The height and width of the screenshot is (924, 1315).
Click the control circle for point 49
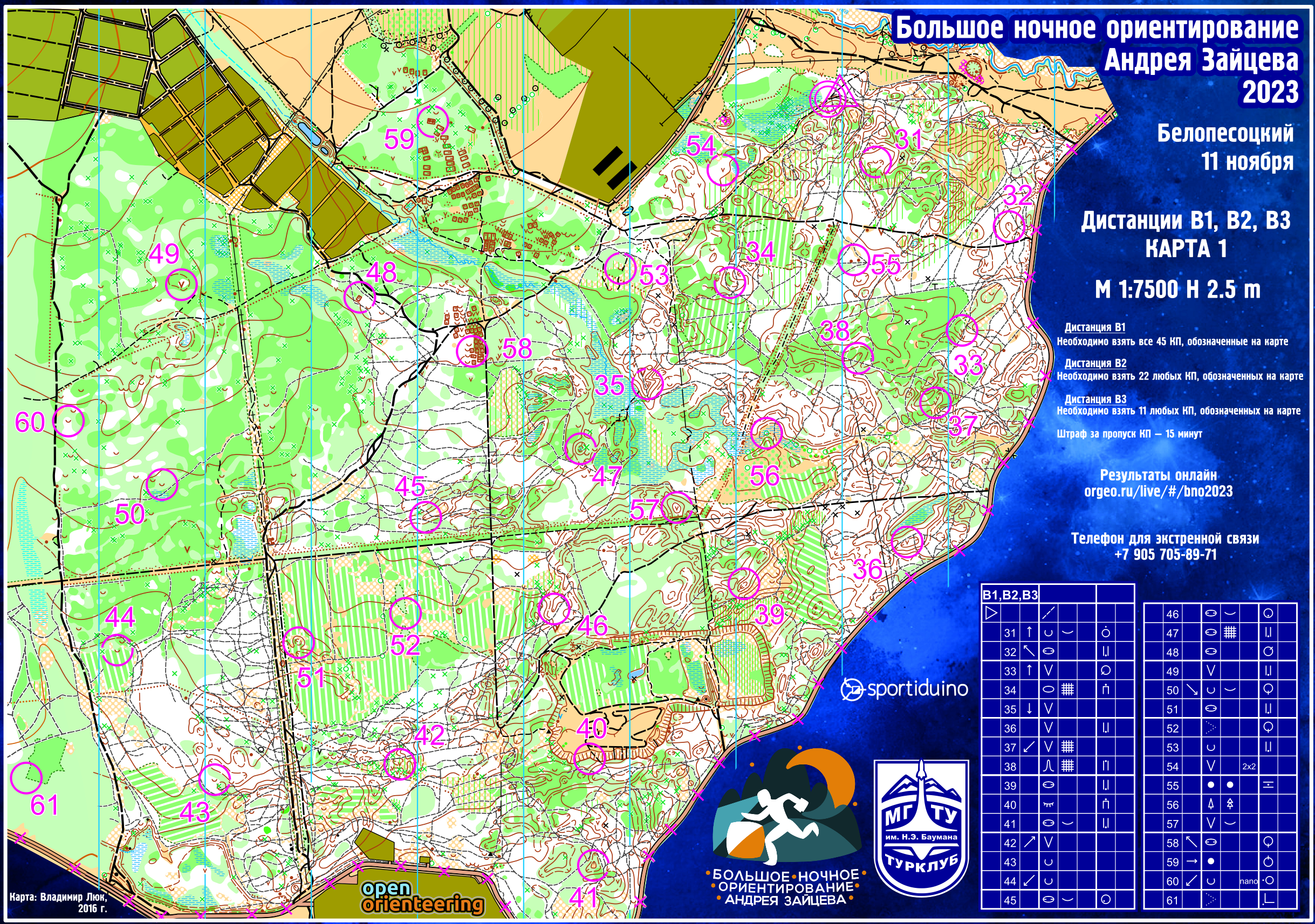(182, 284)
